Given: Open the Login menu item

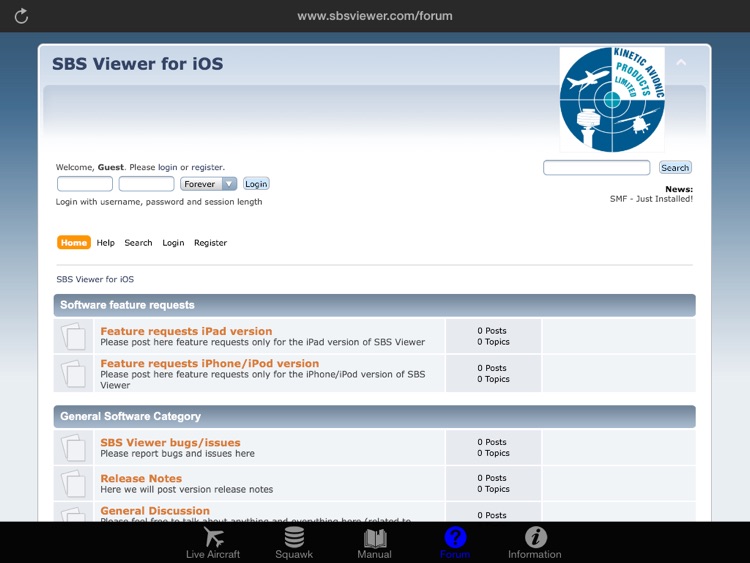Looking at the screenshot, I should coord(173,243).
